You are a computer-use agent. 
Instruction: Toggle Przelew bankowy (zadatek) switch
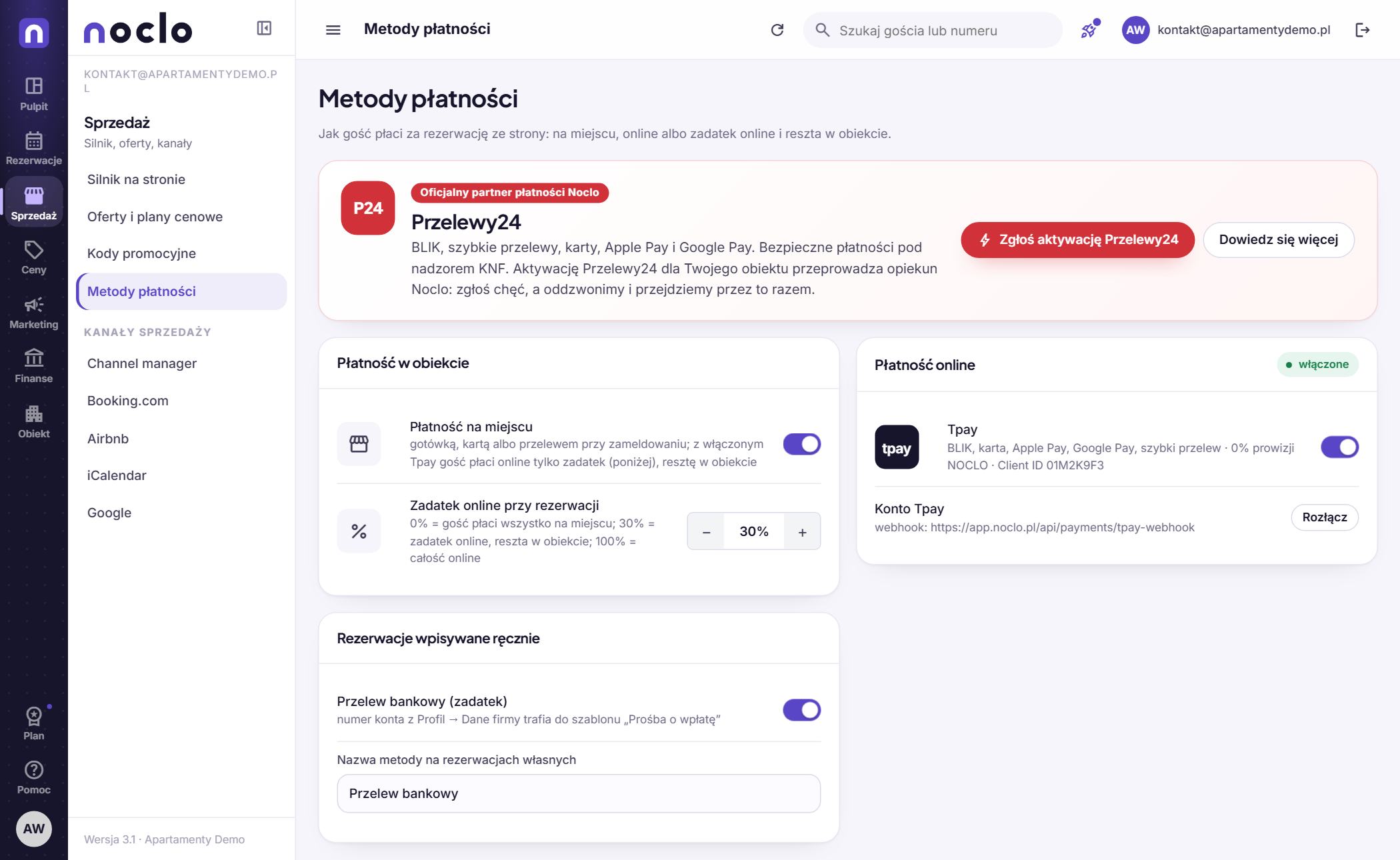(x=801, y=710)
